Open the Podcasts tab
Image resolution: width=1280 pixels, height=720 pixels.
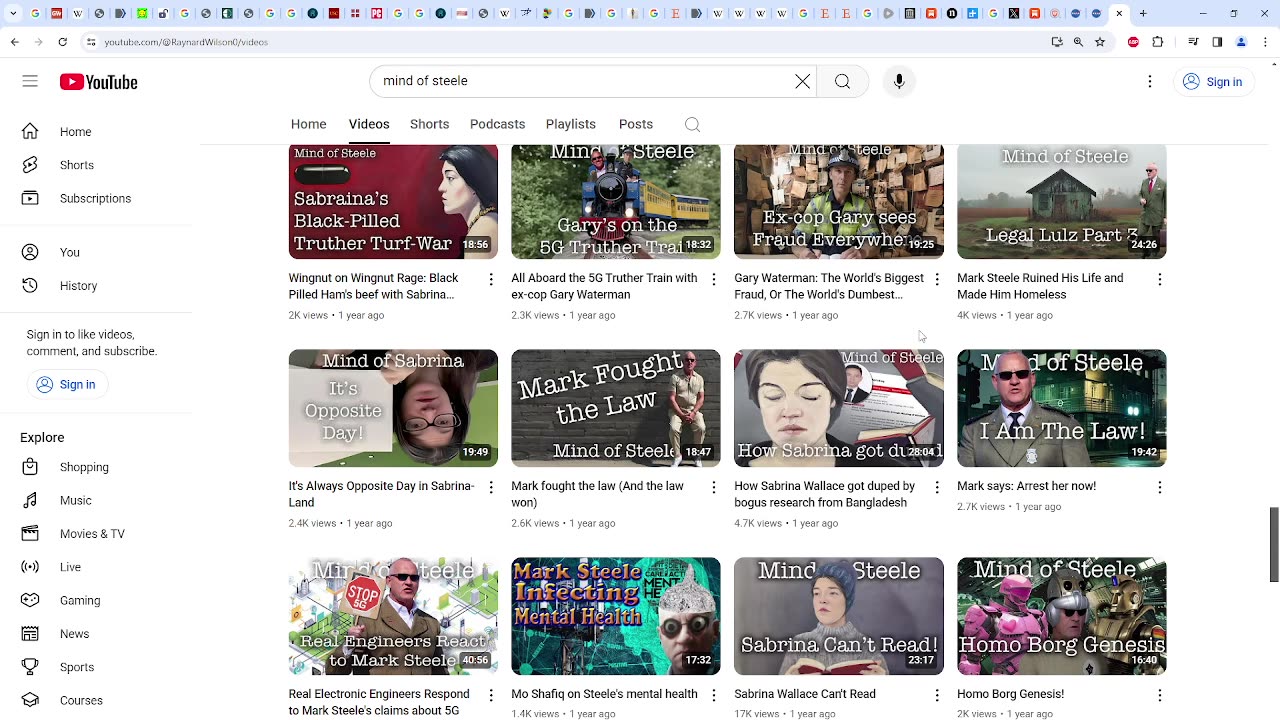(x=497, y=124)
